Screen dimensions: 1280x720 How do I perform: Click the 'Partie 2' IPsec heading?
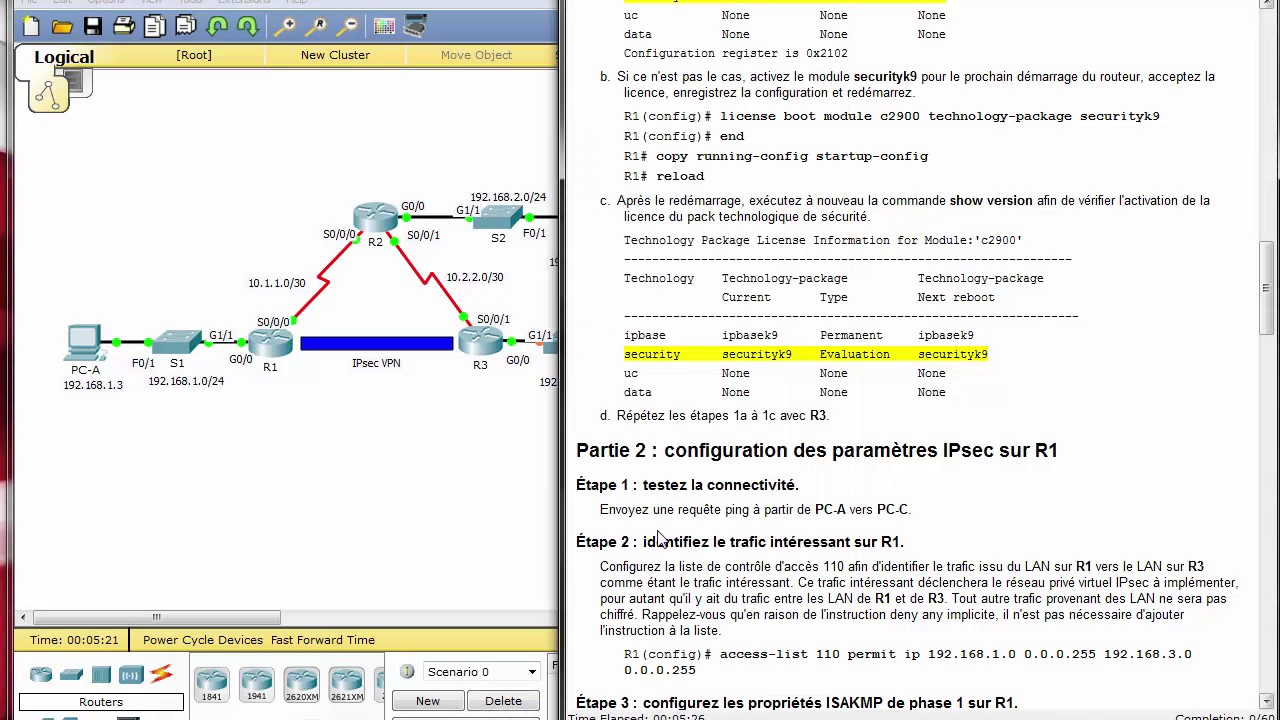[817, 451]
